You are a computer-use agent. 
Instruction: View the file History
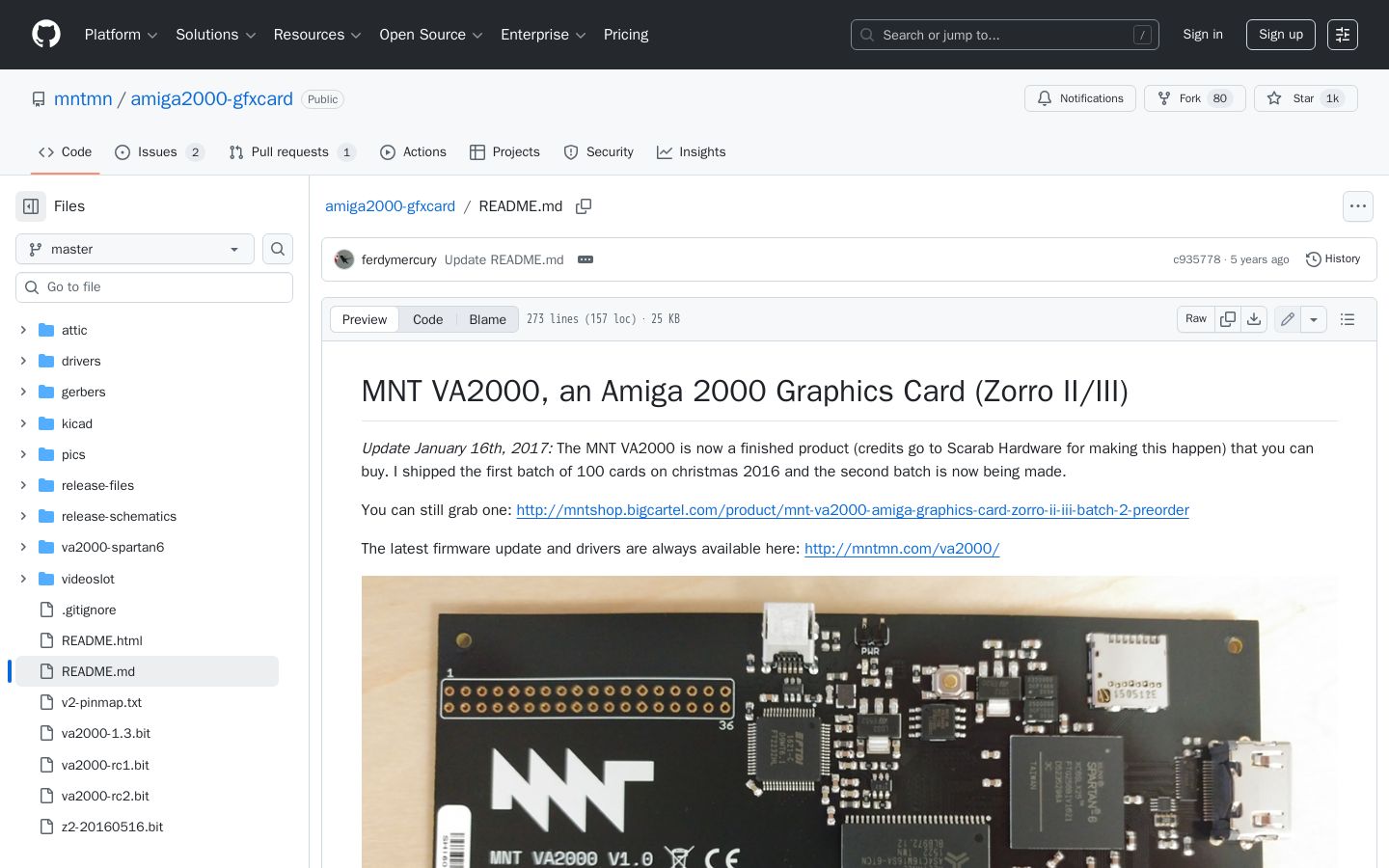point(1333,259)
